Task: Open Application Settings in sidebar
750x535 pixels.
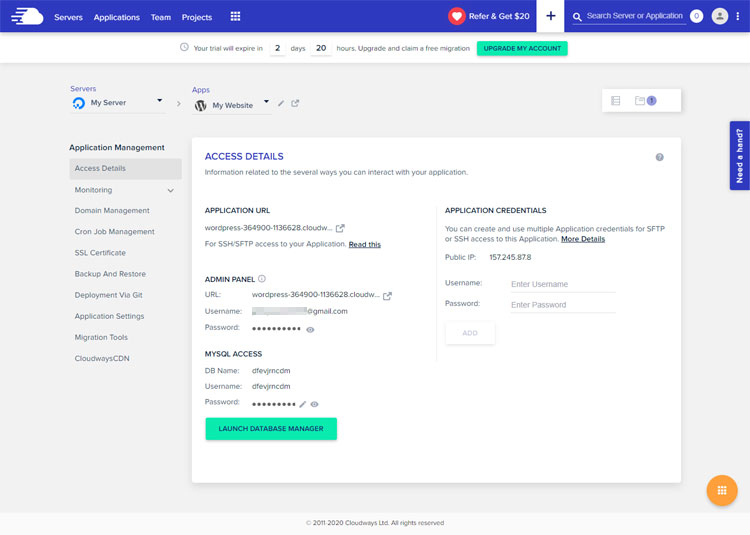Action: (x=109, y=316)
